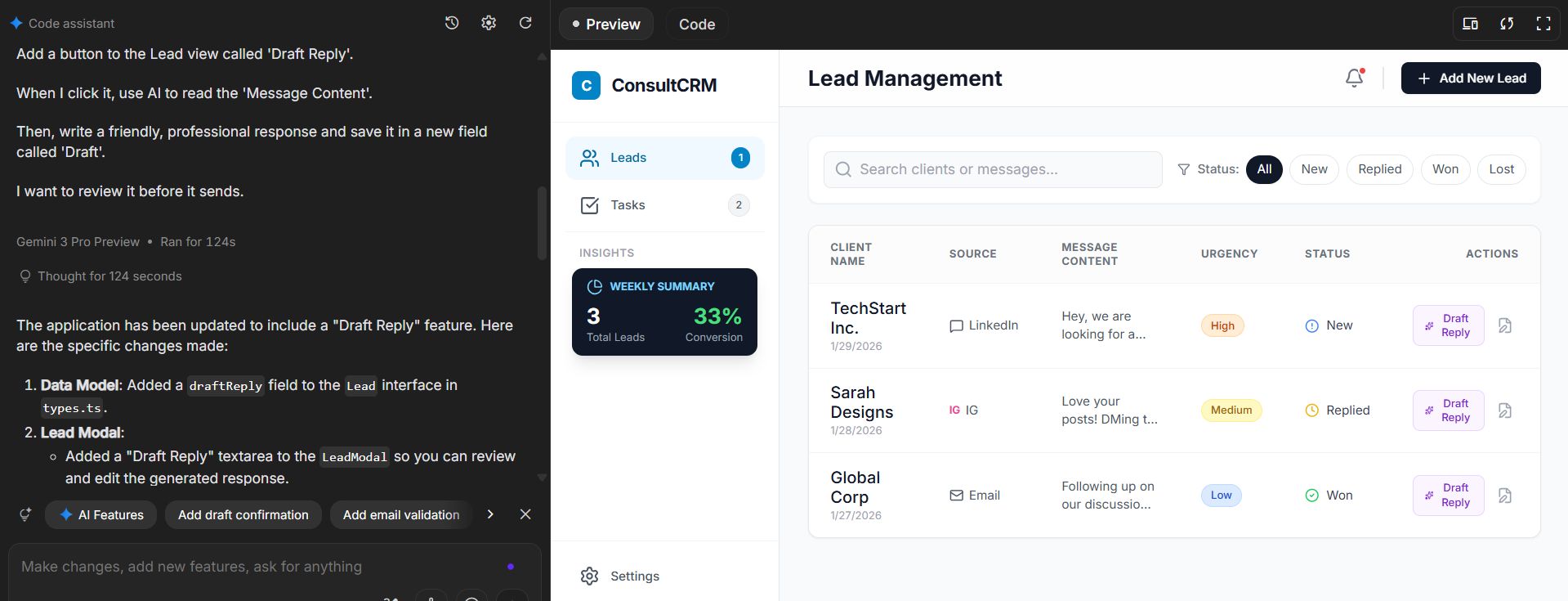Filter leads by Lost status
Viewport: 1568px width, 601px height.
[x=1501, y=169]
